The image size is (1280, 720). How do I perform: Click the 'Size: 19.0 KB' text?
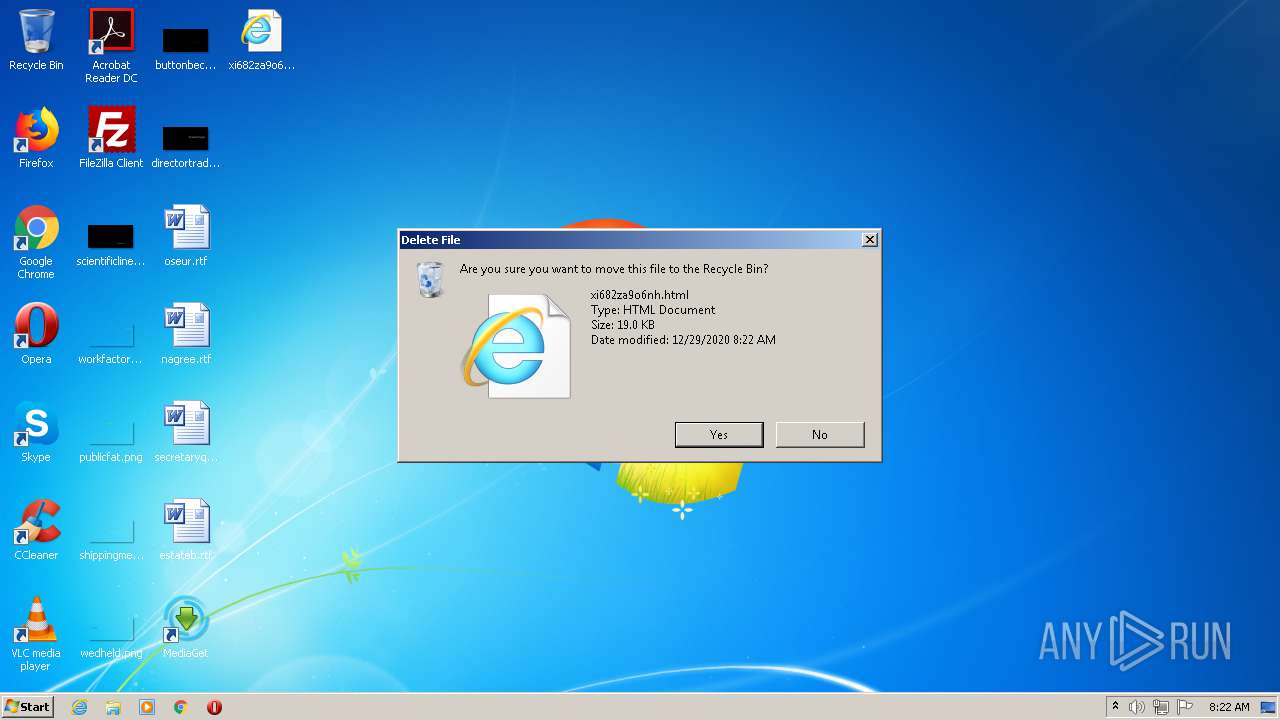point(623,325)
